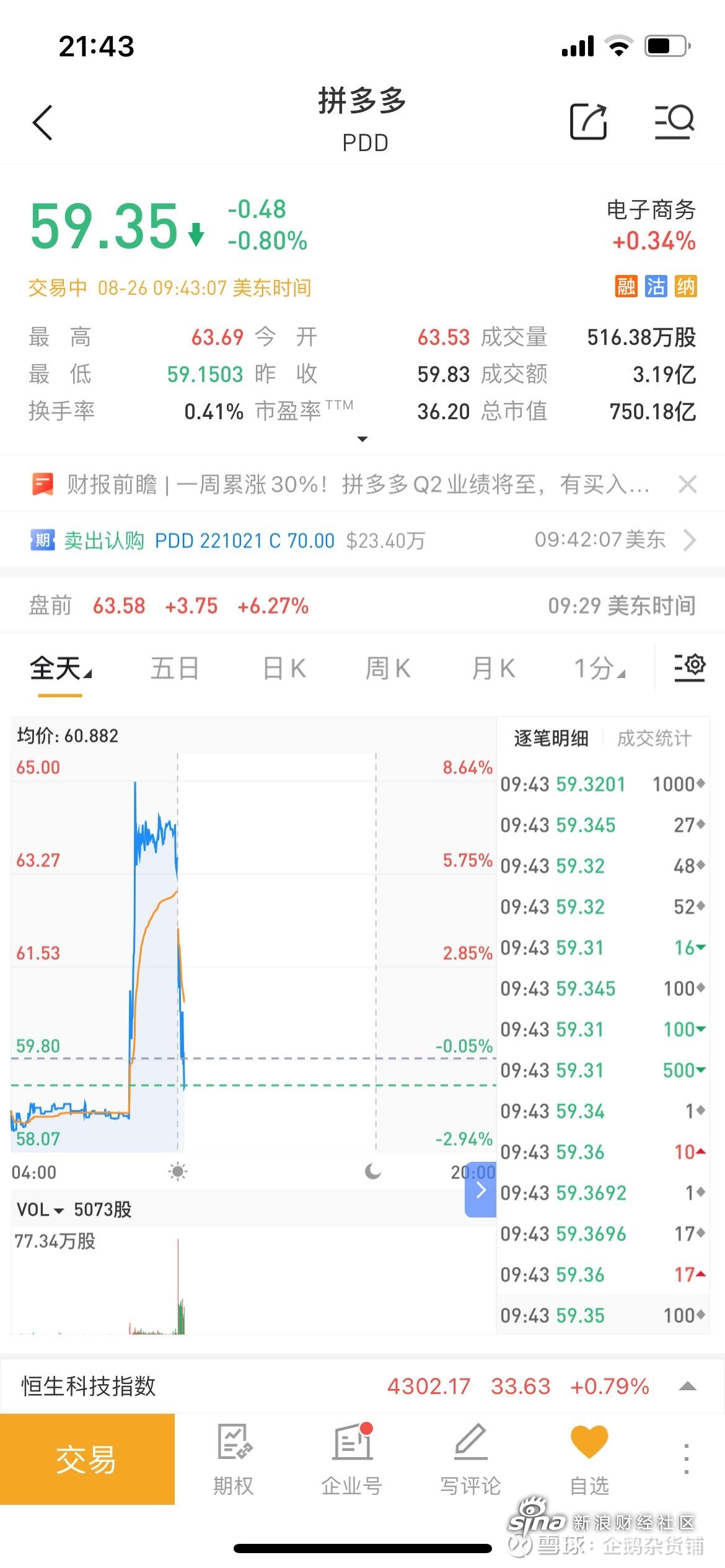
Task: Switch to 日K chart tab
Action: [x=284, y=668]
